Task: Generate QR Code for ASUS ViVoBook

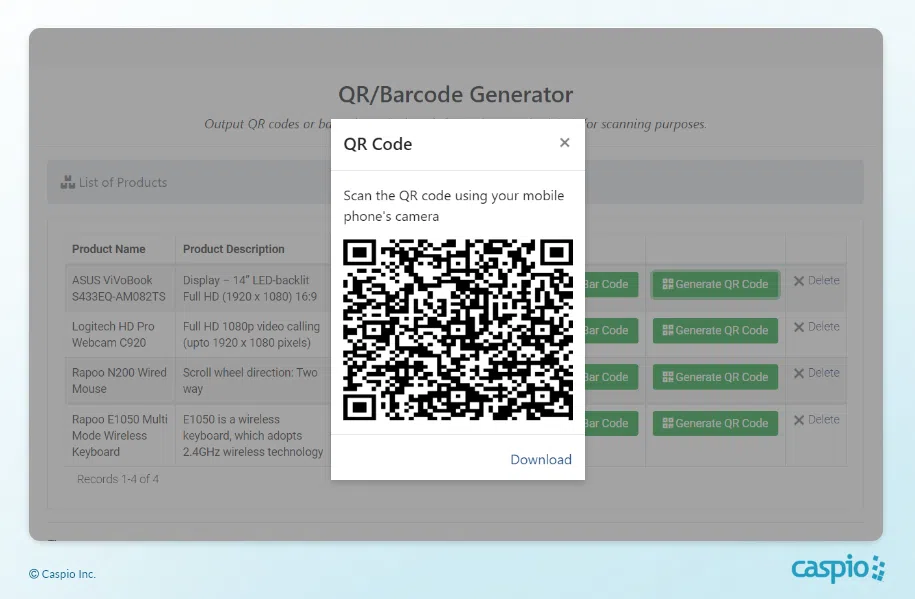Action: [x=715, y=284]
